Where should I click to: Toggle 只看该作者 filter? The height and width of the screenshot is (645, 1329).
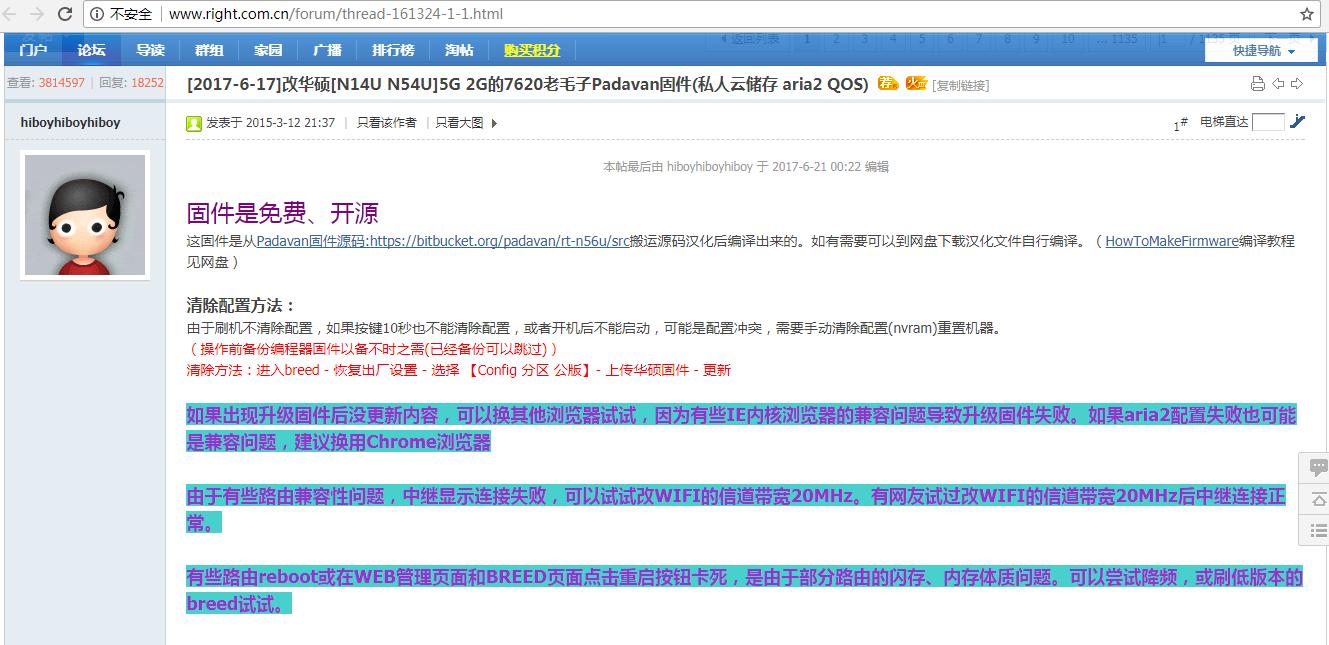pyautogui.click(x=386, y=123)
